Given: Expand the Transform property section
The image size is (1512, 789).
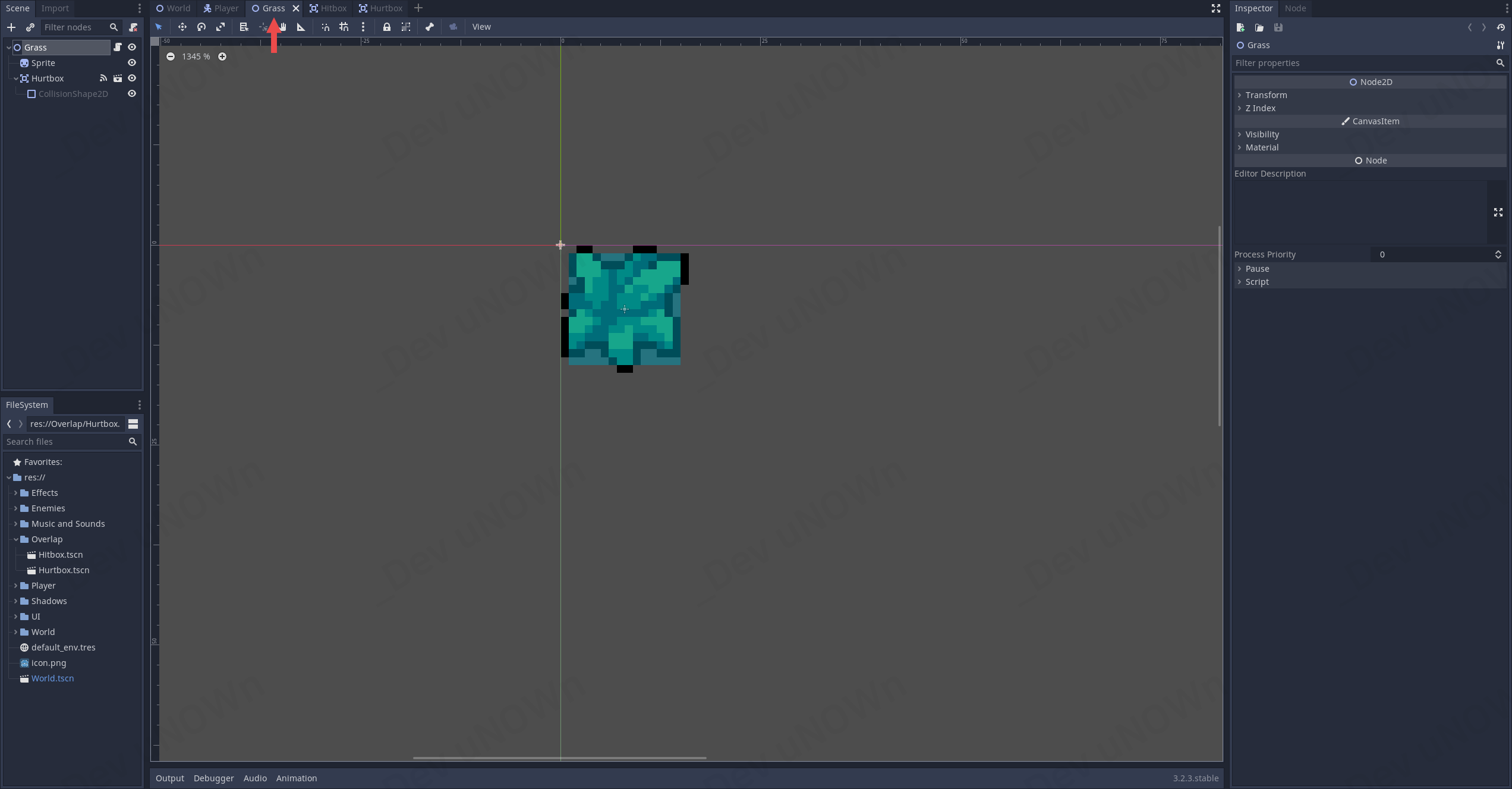Looking at the screenshot, I should tap(1266, 95).
